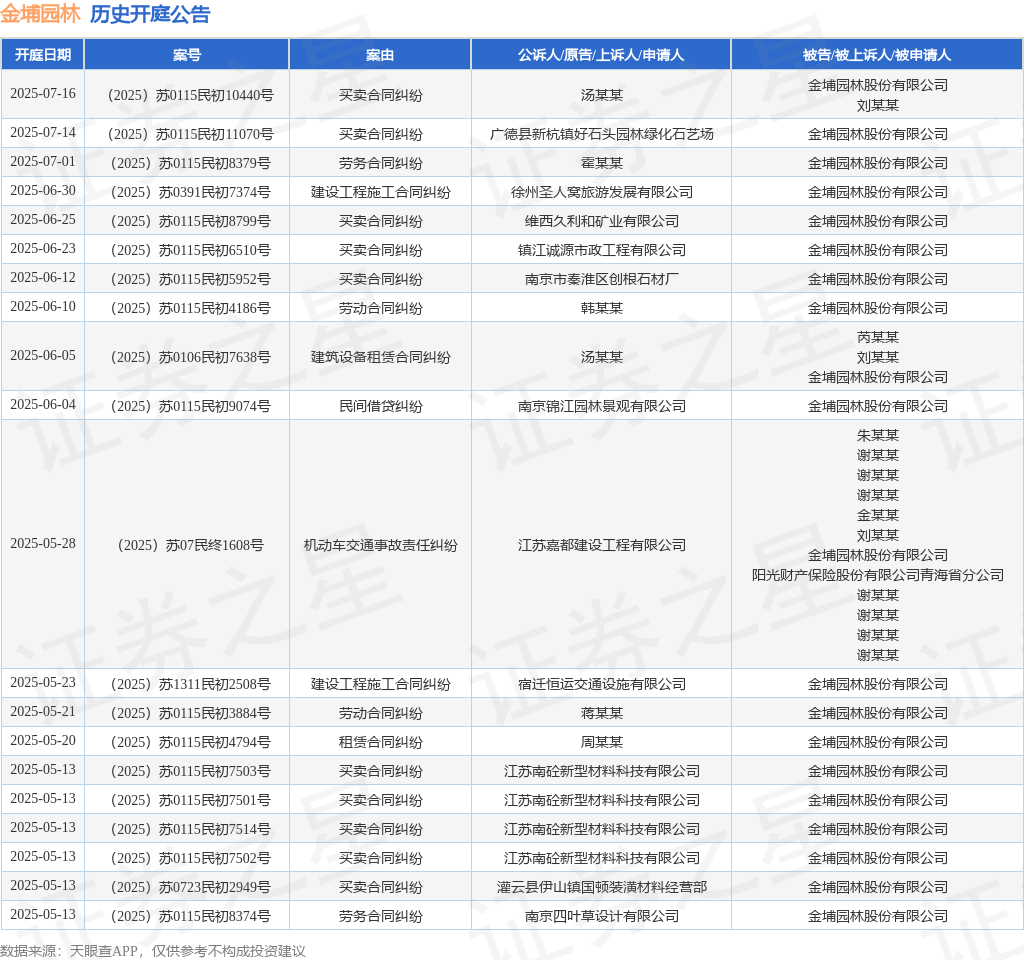Click plaintiff 广德县新杭镇好石头园林绿化石艺场

click(x=601, y=135)
